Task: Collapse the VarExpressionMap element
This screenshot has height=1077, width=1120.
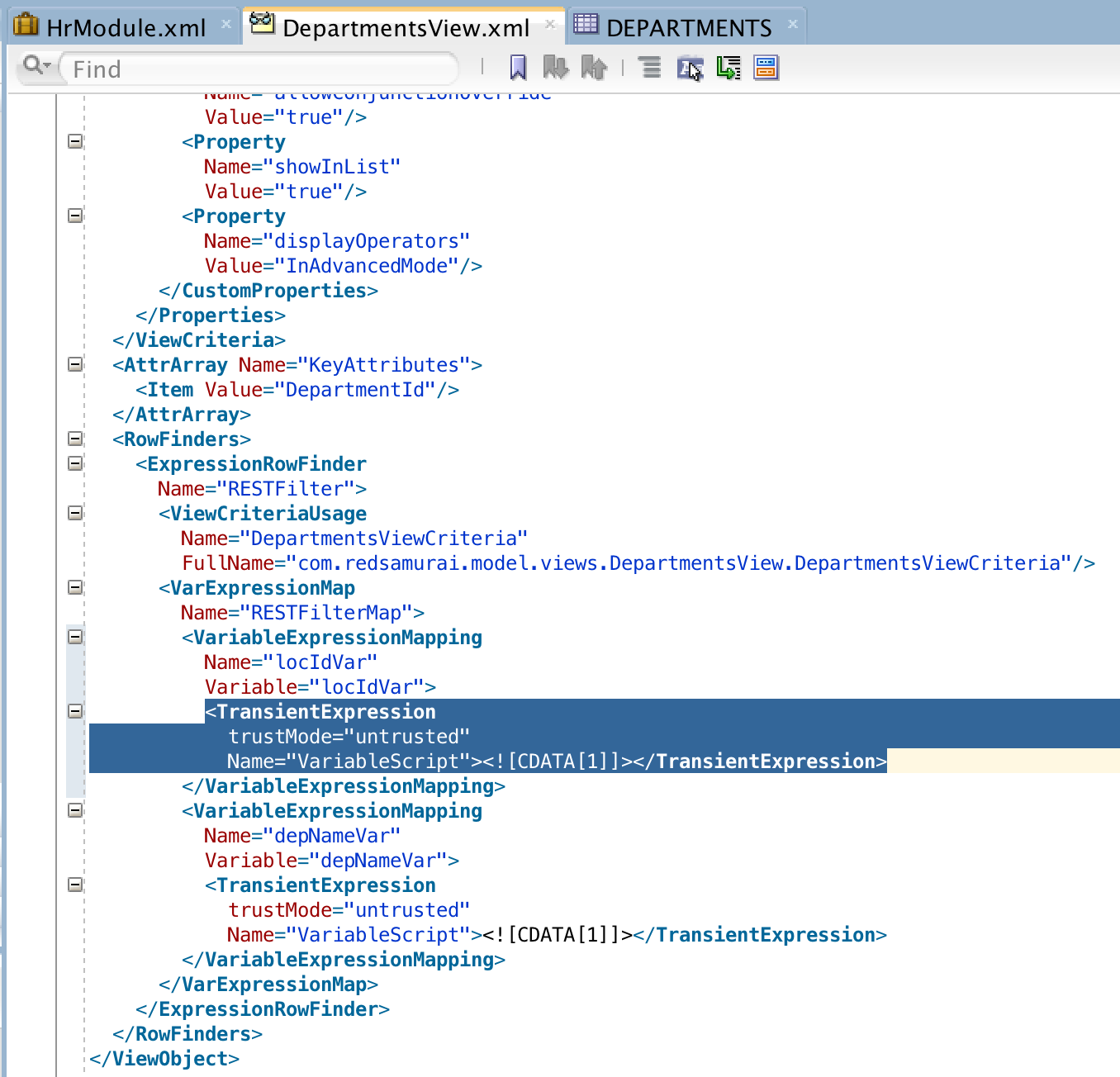Action: click(x=75, y=587)
